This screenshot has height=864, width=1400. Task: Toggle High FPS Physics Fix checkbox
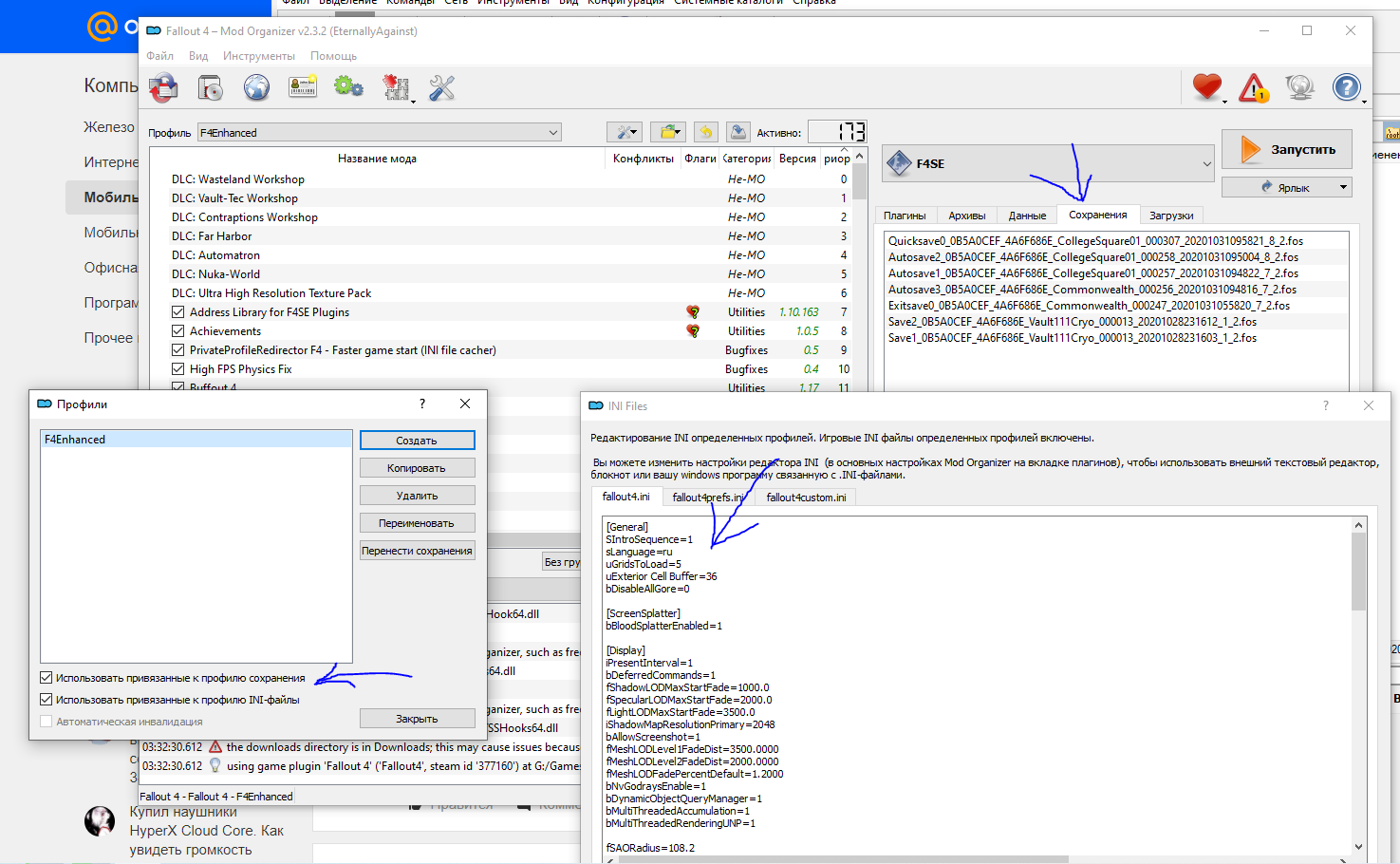pos(178,369)
